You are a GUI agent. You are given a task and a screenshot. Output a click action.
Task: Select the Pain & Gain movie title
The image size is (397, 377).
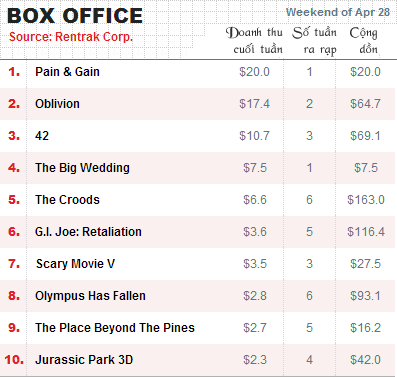(67, 72)
